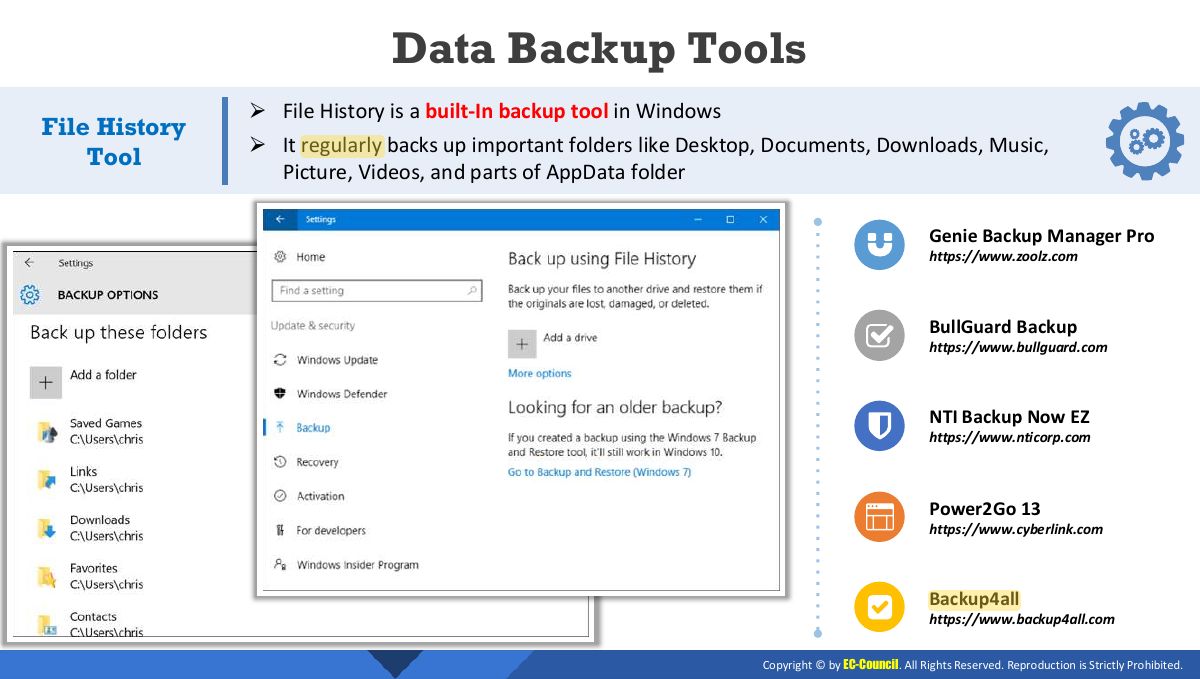Click the highlighted word regularly
The width and height of the screenshot is (1200, 679).
(x=342, y=145)
